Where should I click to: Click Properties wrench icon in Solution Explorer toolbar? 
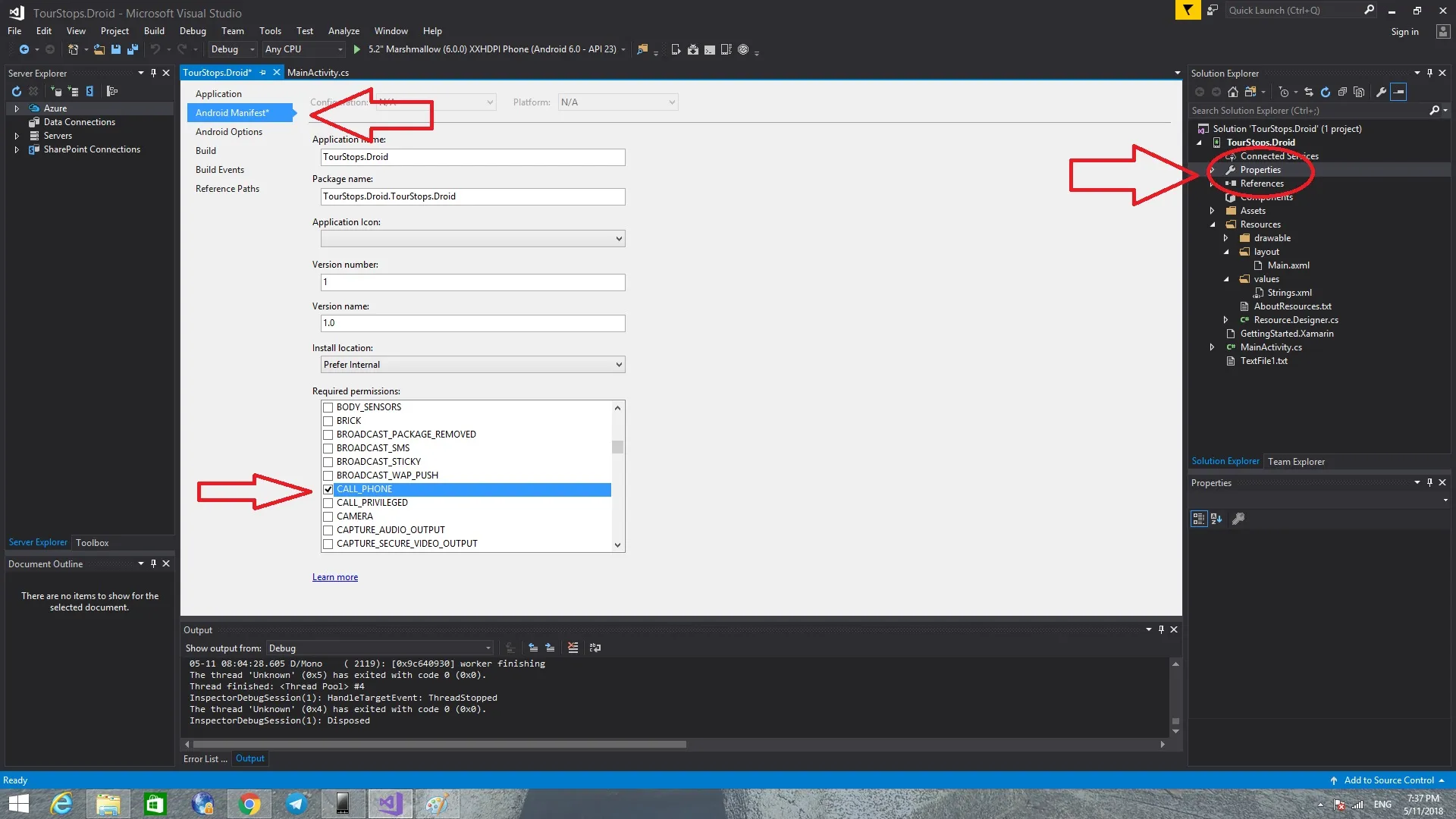(x=1381, y=92)
